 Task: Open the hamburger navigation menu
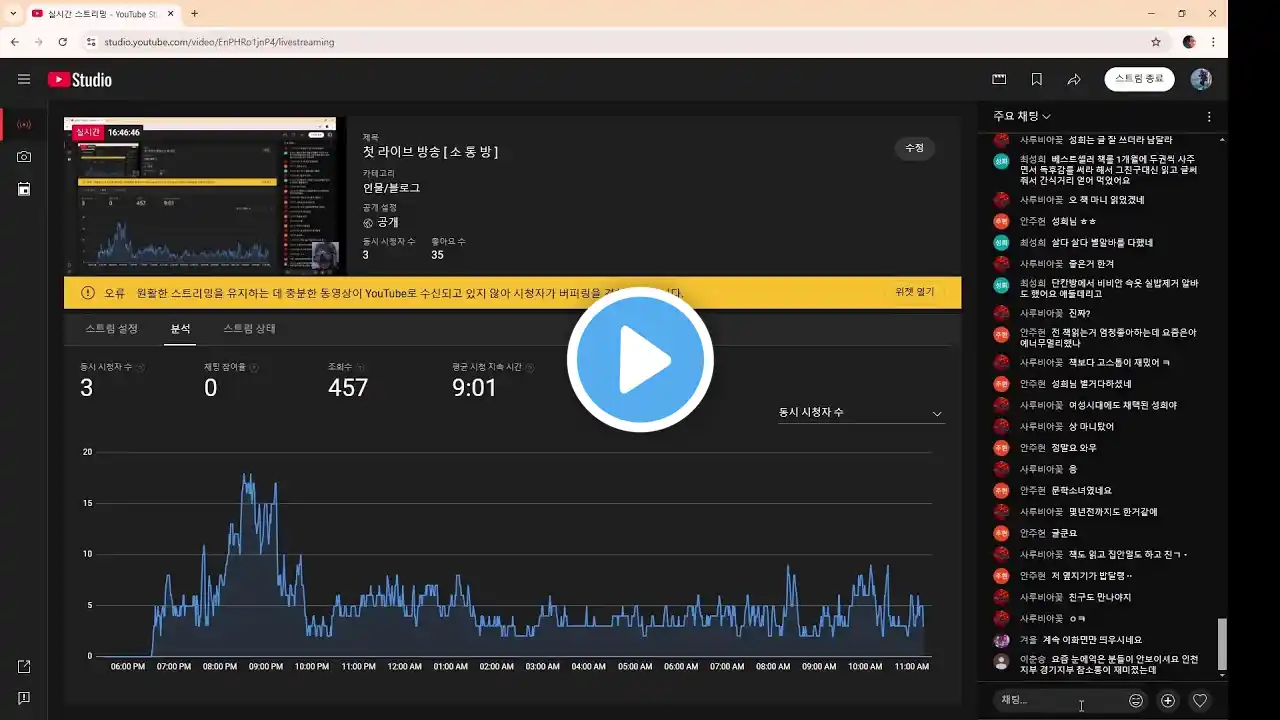[x=24, y=80]
